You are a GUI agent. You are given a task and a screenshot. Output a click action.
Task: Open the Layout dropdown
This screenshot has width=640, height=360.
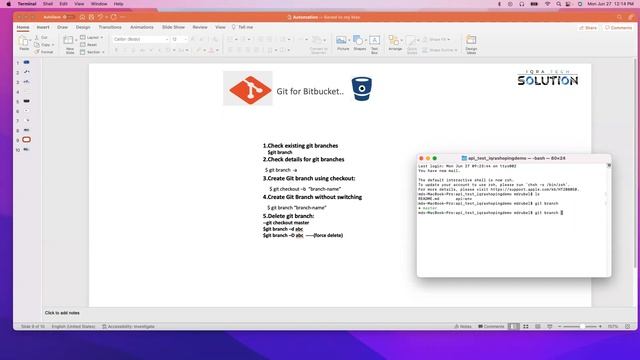click(91, 38)
